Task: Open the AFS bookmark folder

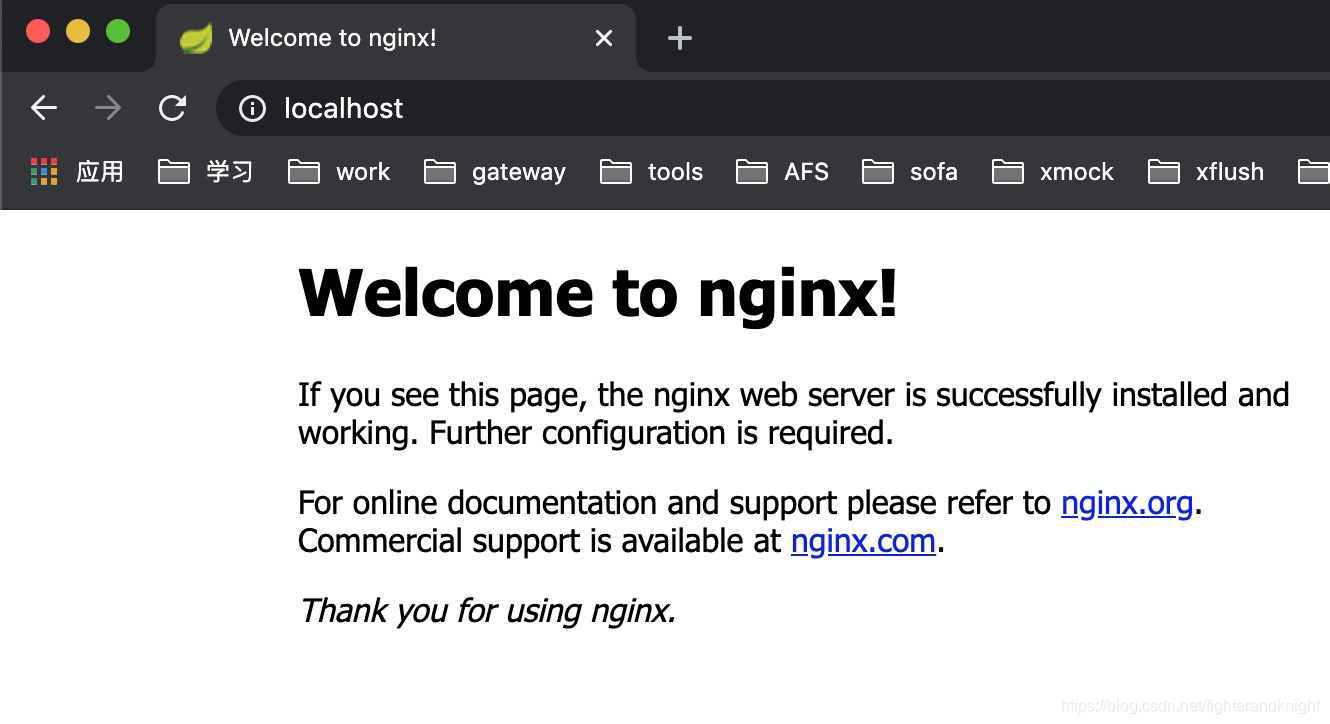Action: tap(783, 172)
